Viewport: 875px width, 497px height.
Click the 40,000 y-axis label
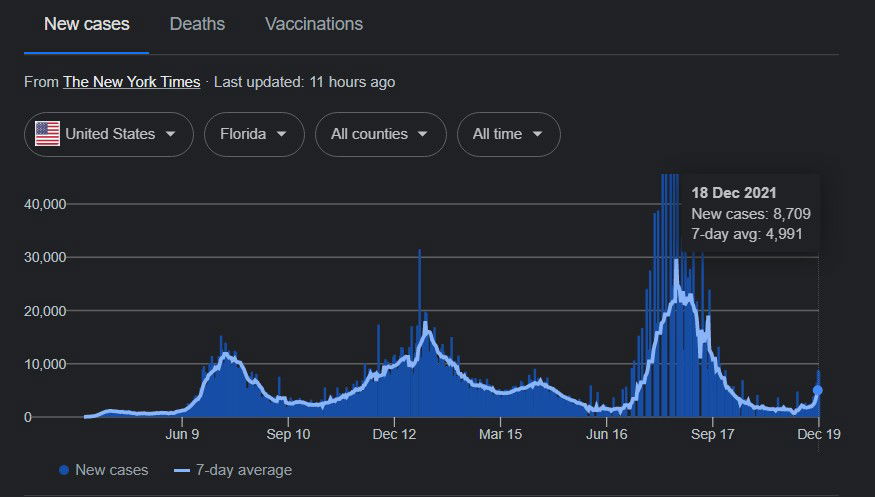44,204
